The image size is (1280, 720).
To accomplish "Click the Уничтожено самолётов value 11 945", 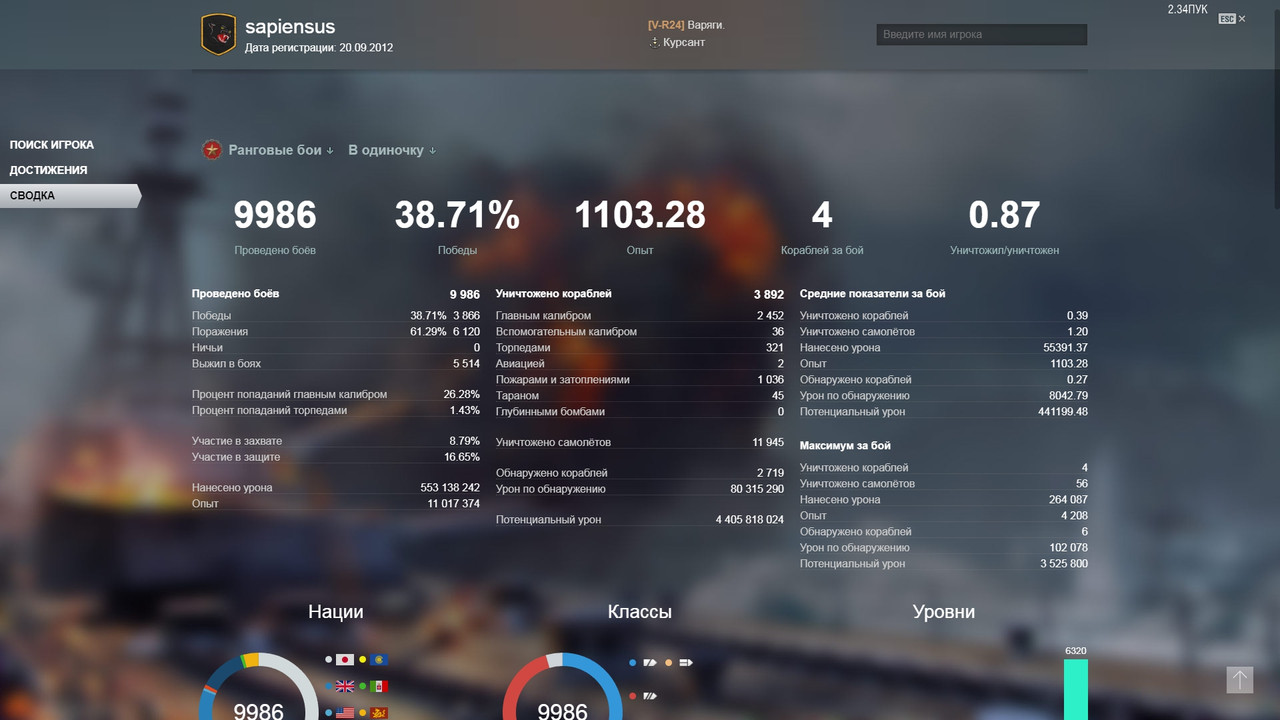I will coord(768,442).
